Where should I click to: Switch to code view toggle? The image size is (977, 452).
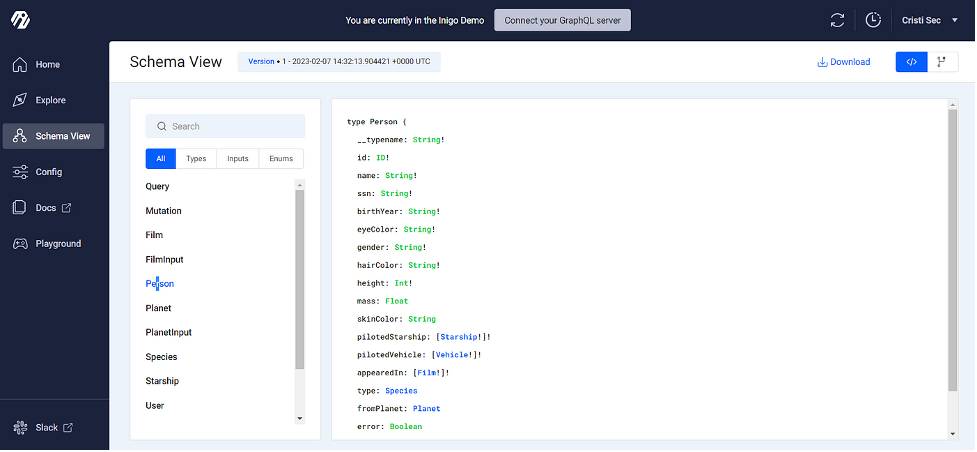(x=912, y=62)
